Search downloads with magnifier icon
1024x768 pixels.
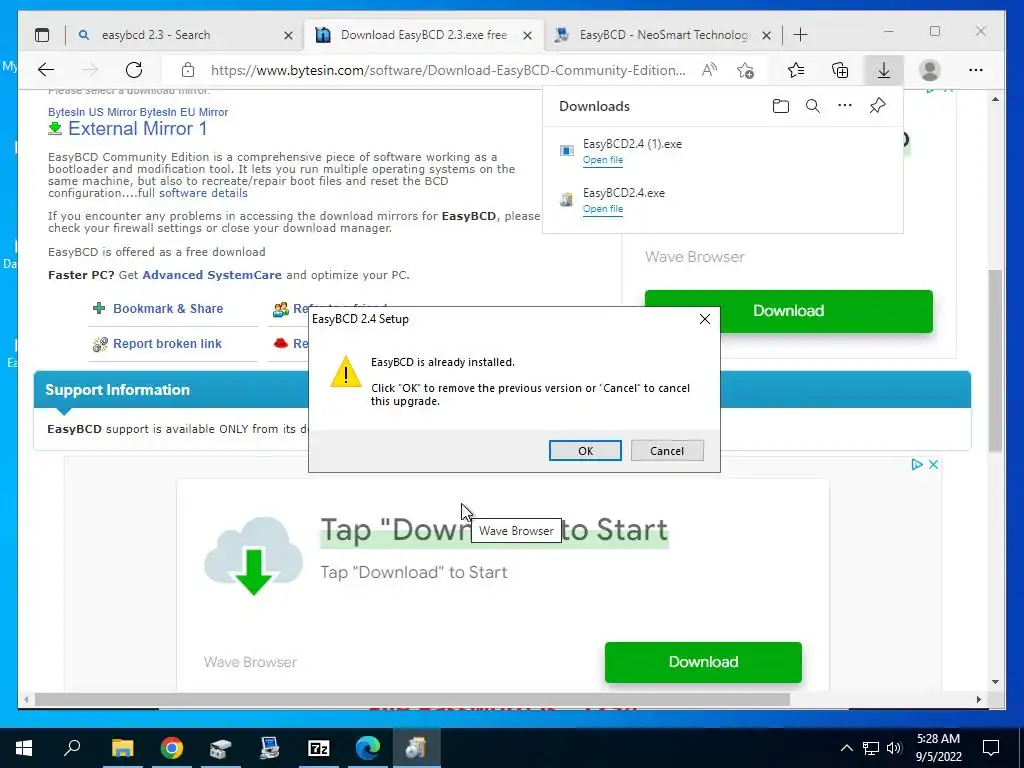point(812,106)
